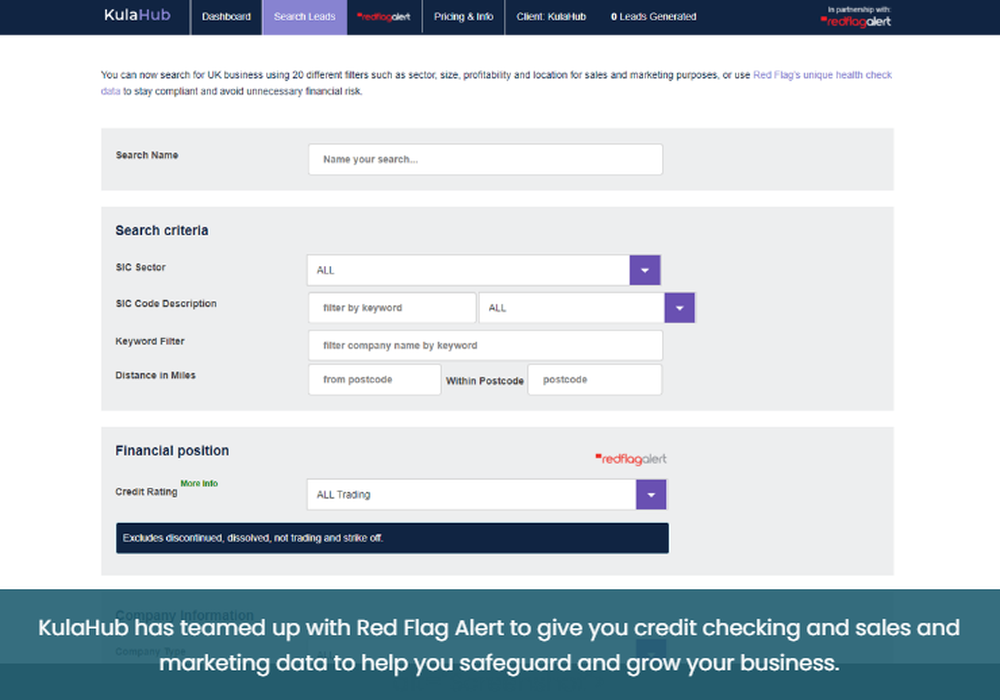Click redflagalert logo in Financial position
The height and width of the screenshot is (700, 1000).
tap(631, 459)
